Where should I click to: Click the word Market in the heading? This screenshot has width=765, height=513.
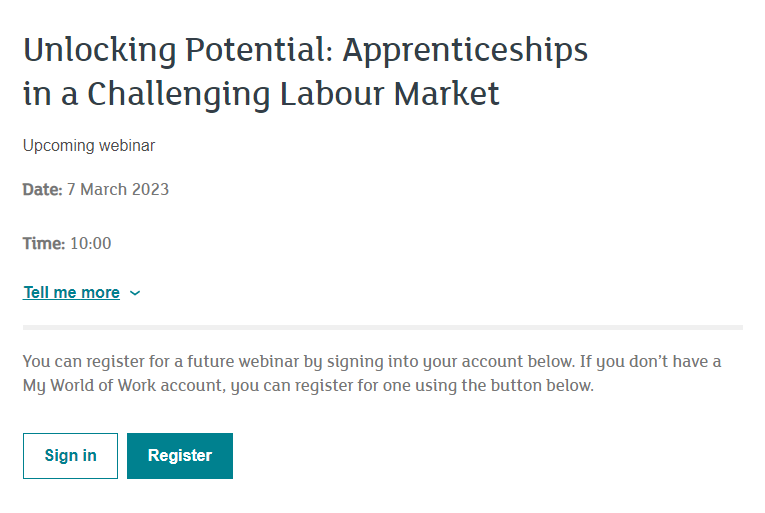pyautogui.click(x=446, y=93)
